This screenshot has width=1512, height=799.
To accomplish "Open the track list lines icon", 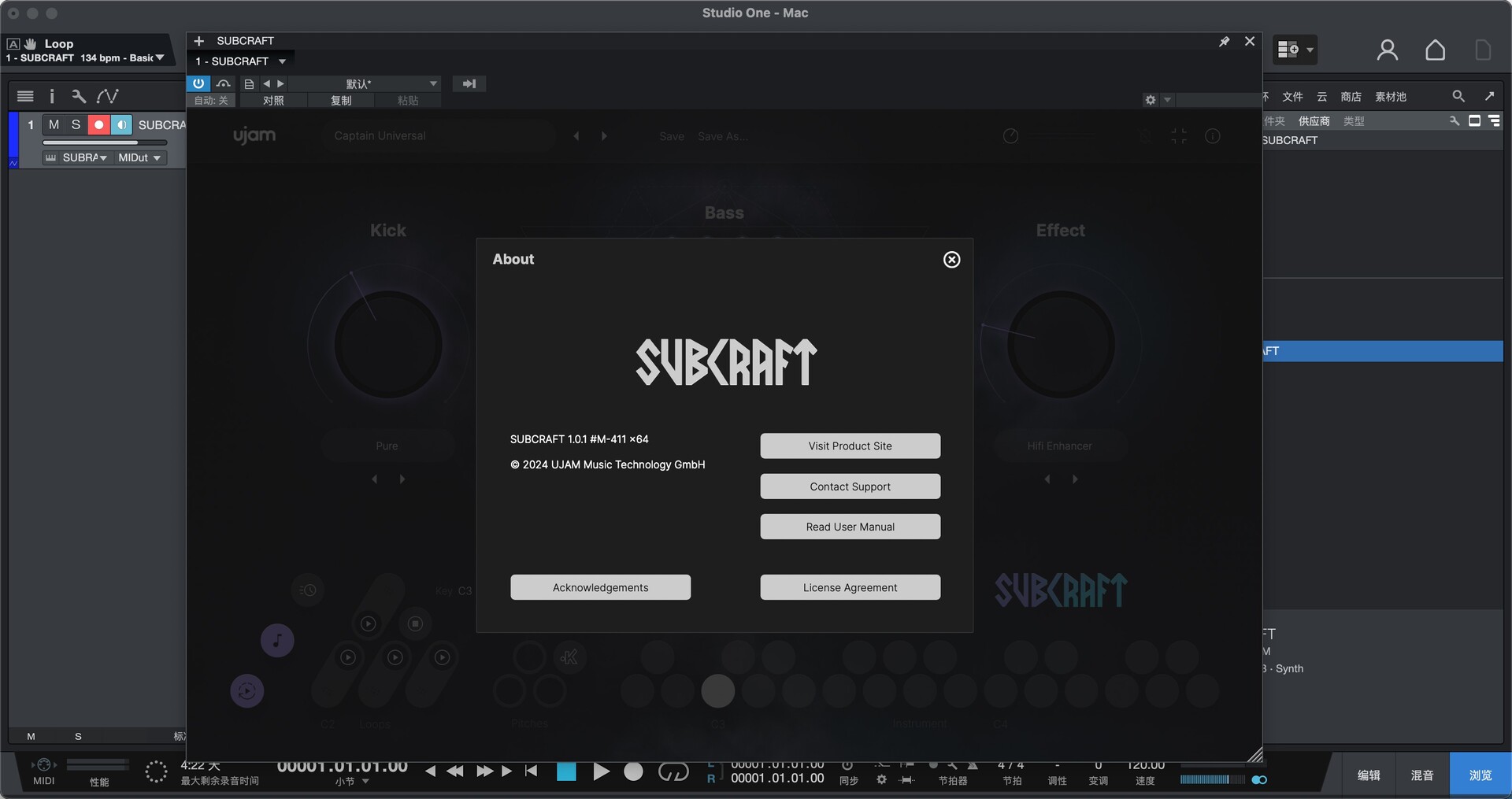I will [25, 96].
